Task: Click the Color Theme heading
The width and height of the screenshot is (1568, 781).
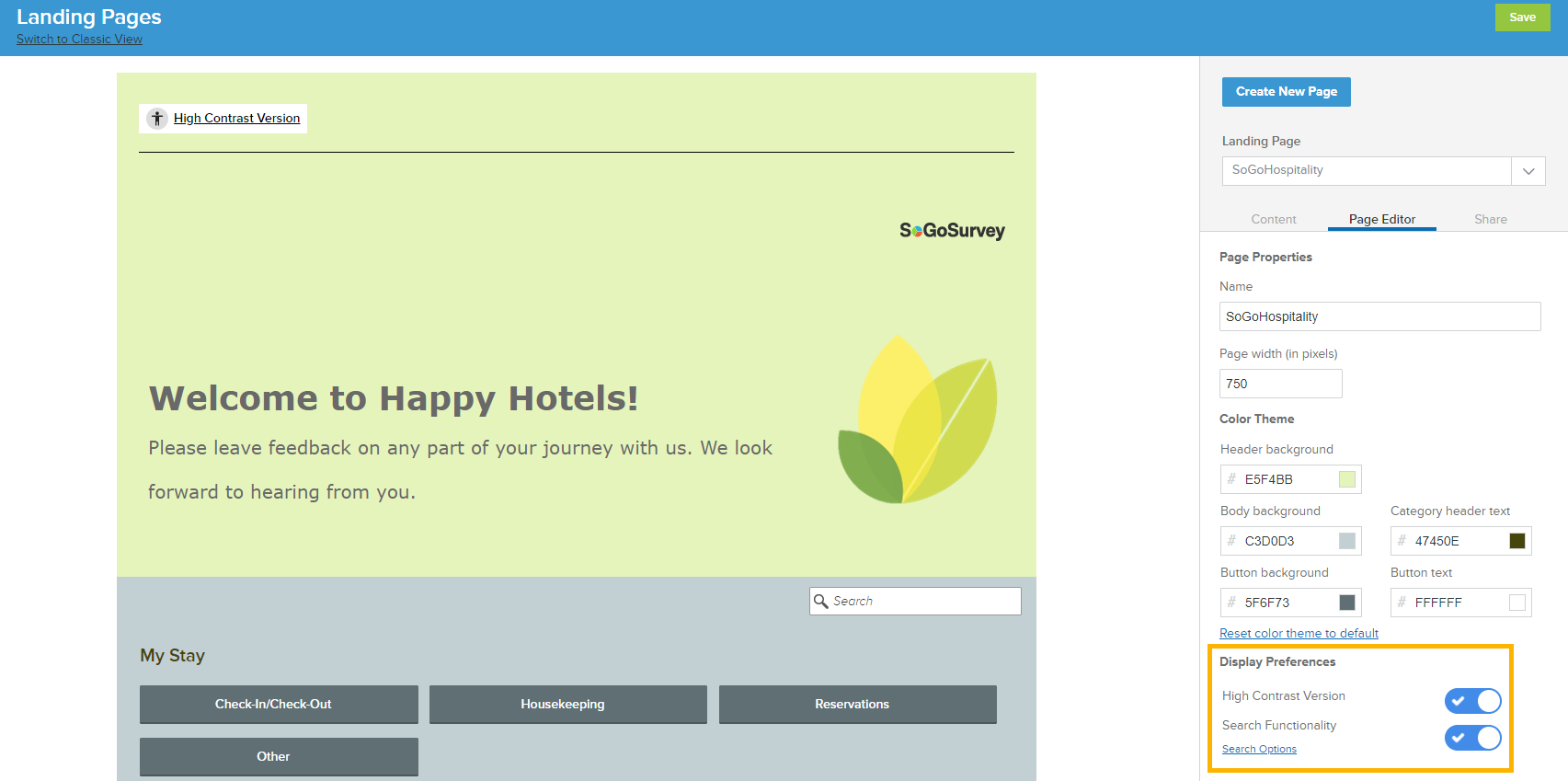Action: click(x=1256, y=419)
